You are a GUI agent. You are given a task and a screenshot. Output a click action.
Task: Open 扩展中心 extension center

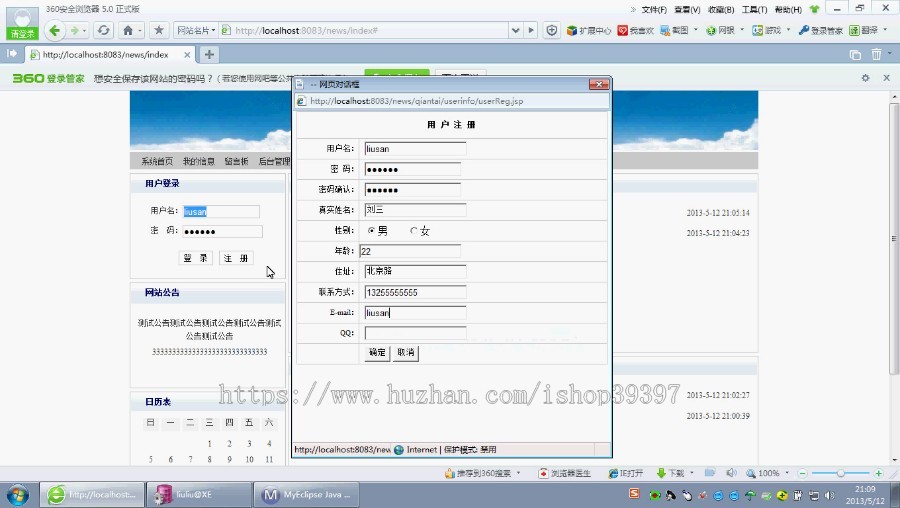coord(589,30)
